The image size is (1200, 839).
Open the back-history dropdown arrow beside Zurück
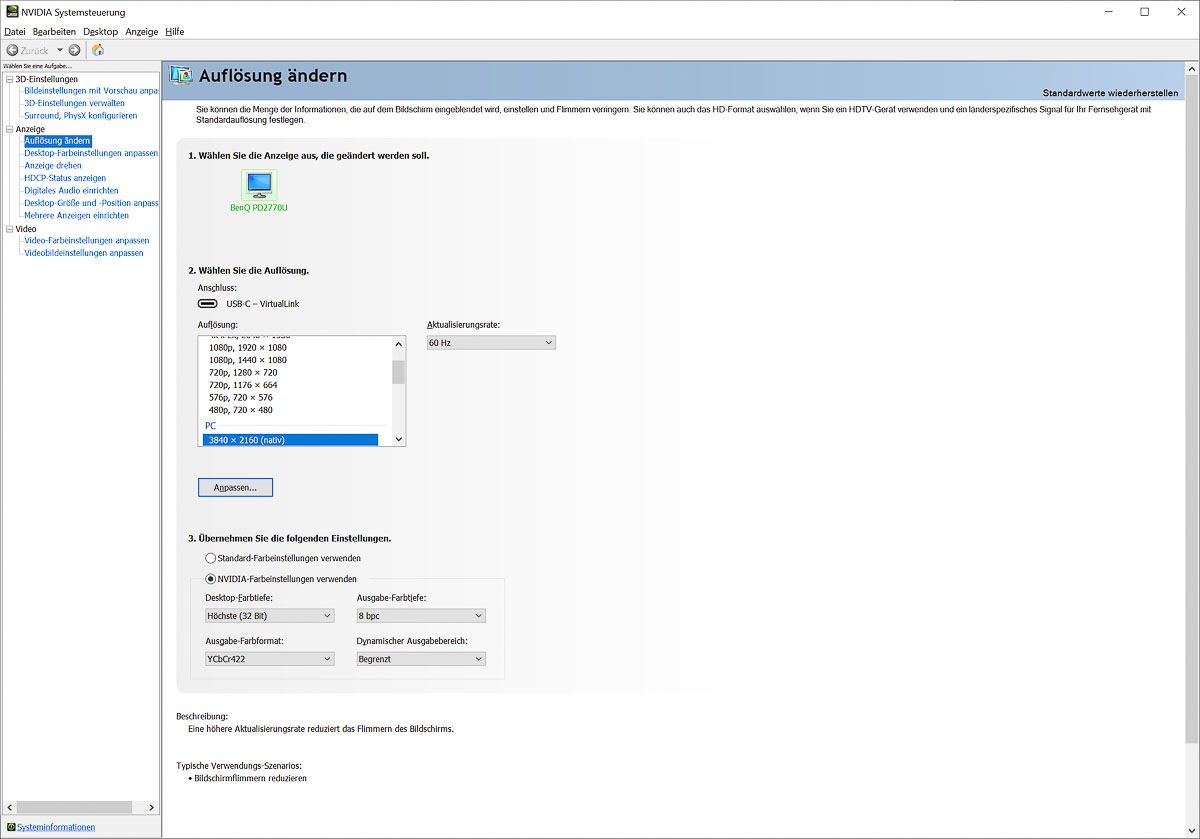[x=59, y=50]
